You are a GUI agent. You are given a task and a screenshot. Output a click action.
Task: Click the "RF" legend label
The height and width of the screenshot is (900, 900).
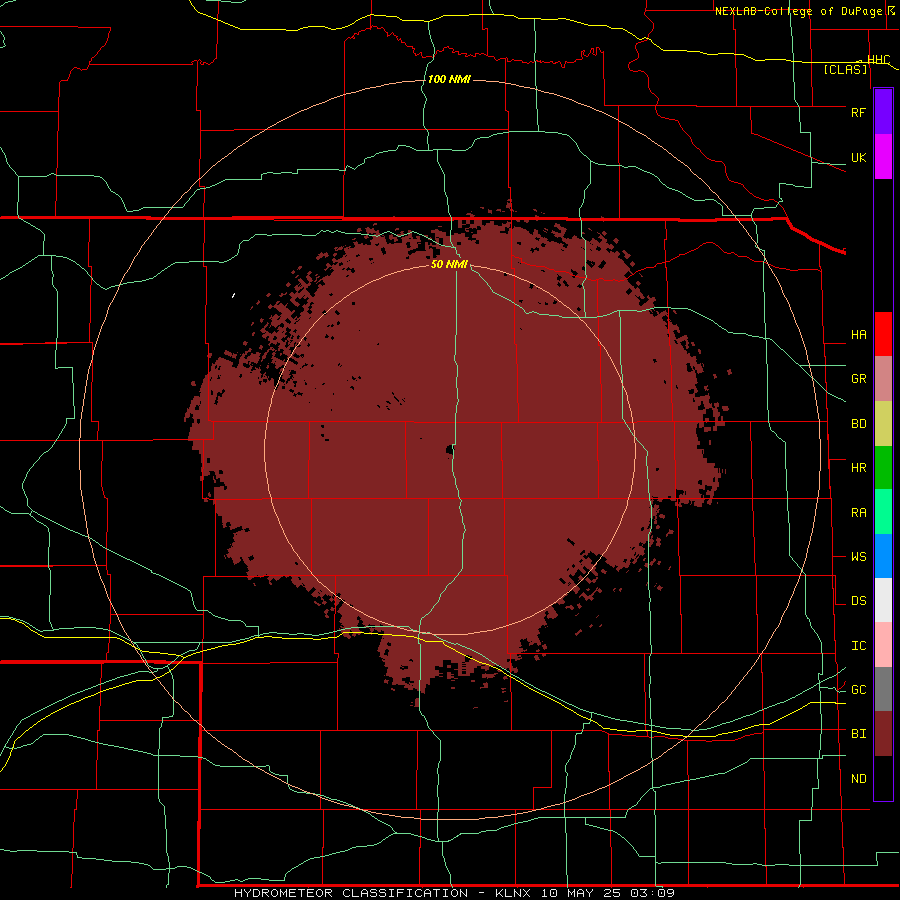(858, 112)
